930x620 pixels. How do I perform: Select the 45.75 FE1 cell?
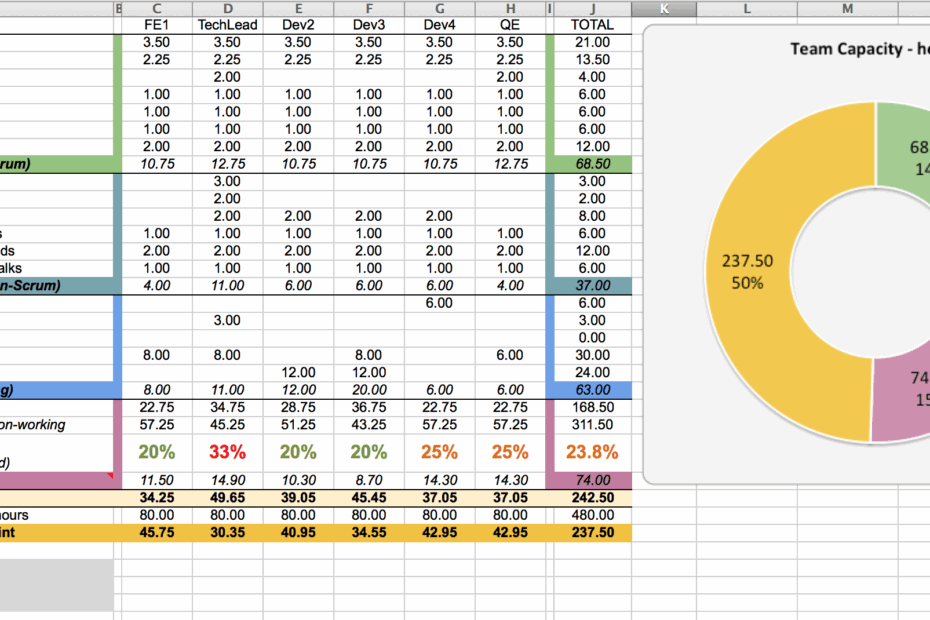pos(157,532)
